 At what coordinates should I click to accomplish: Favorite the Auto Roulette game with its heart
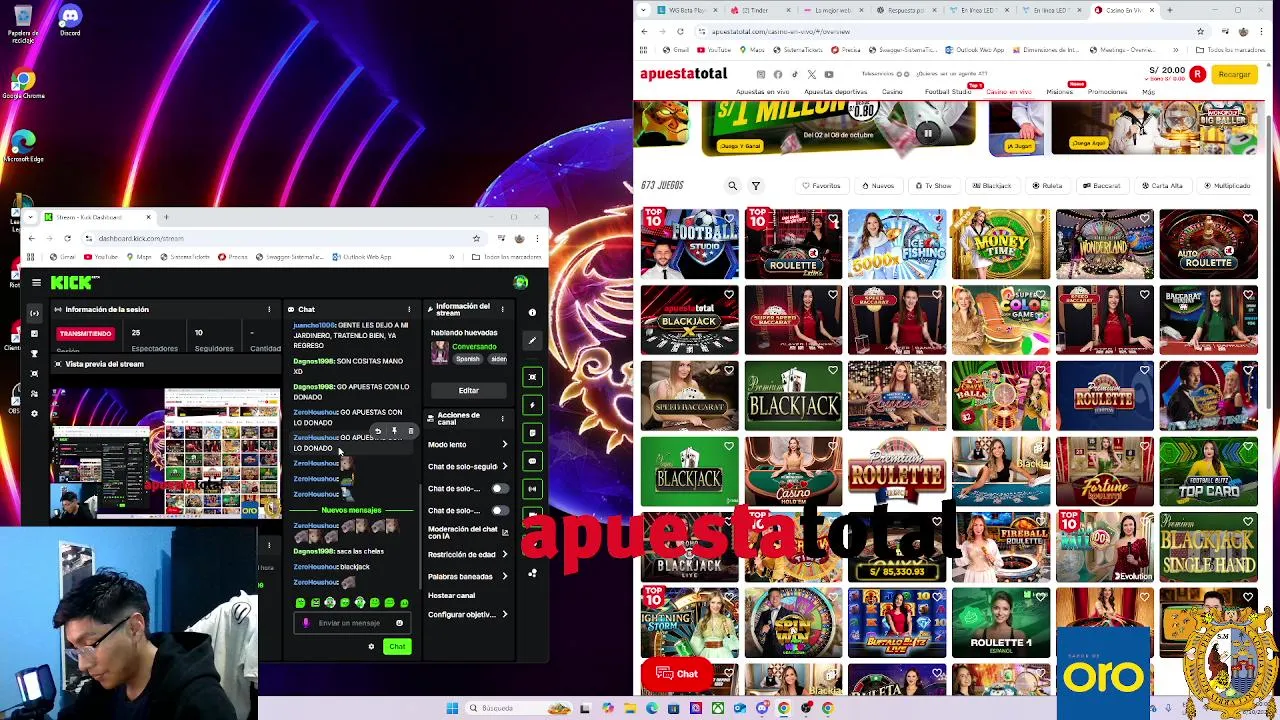(x=1249, y=218)
